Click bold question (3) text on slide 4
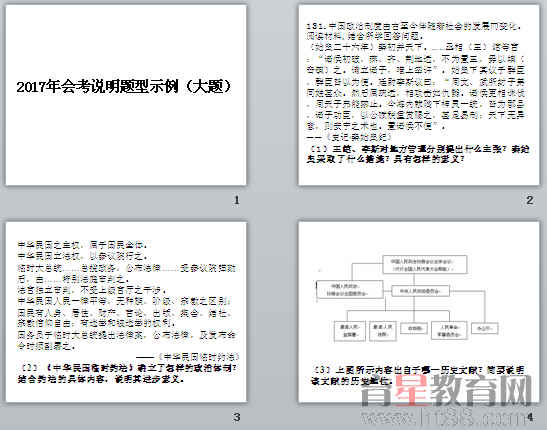The width and height of the screenshot is (547, 430). point(417,375)
